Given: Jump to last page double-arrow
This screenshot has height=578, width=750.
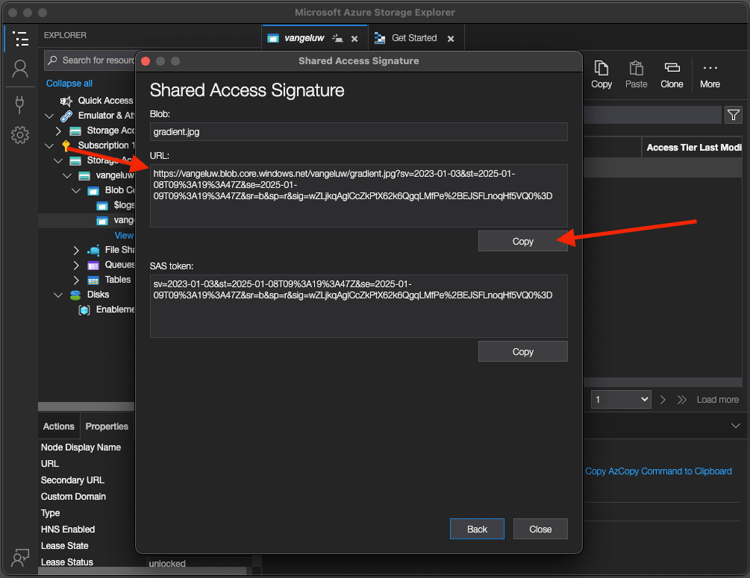Looking at the screenshot, I should [682, 400].
